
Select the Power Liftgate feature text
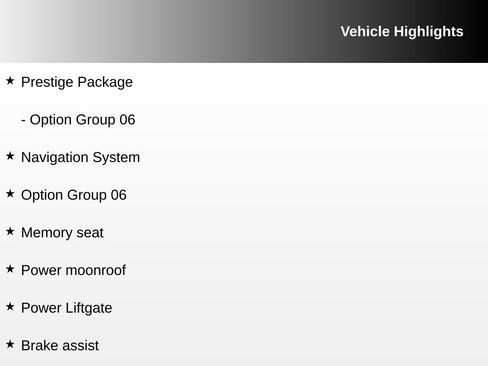pyautogui.click(x=66, y=308)
